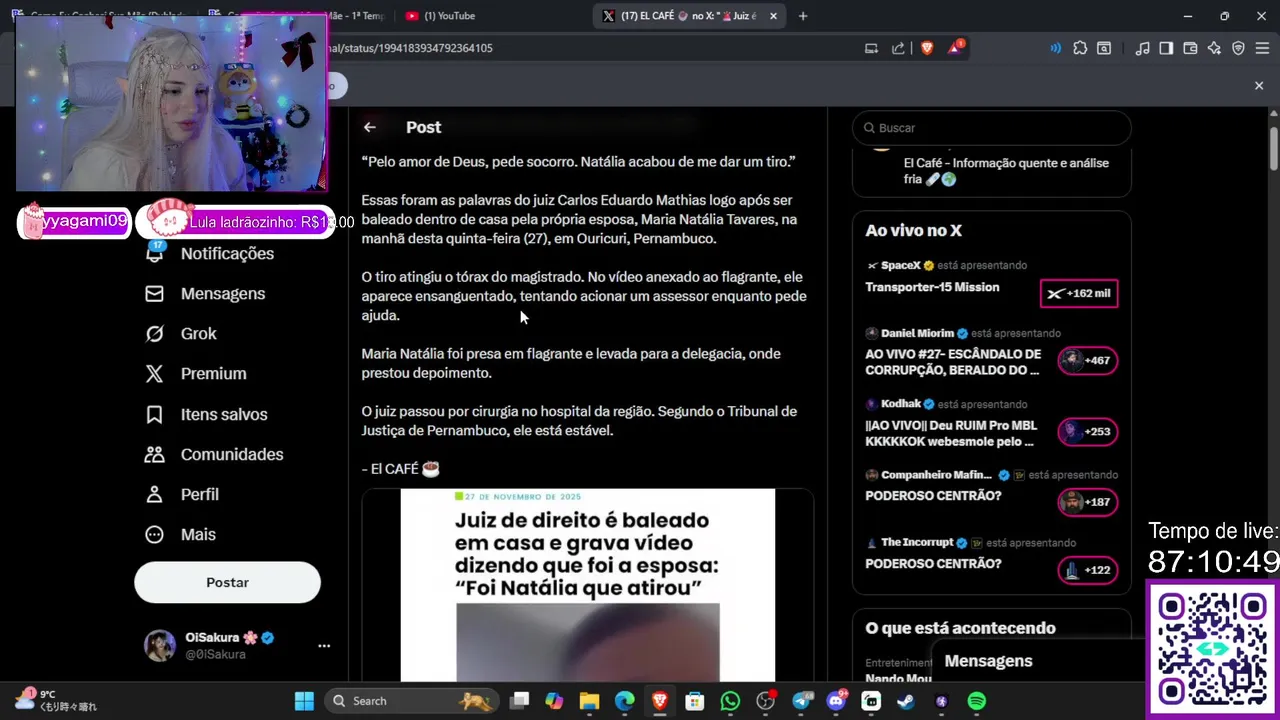Open Spotify from the taskbar

(x=977, y=701)
